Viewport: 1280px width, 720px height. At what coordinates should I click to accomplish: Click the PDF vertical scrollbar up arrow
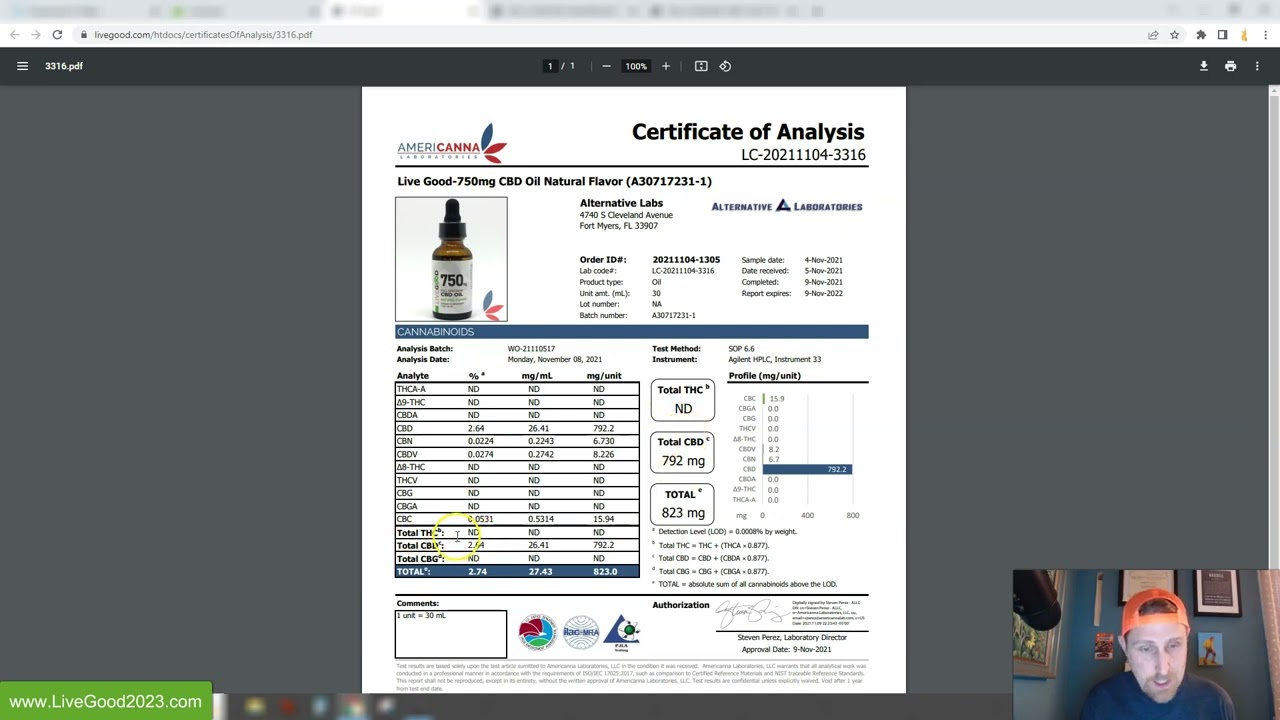coord(1273,92)
